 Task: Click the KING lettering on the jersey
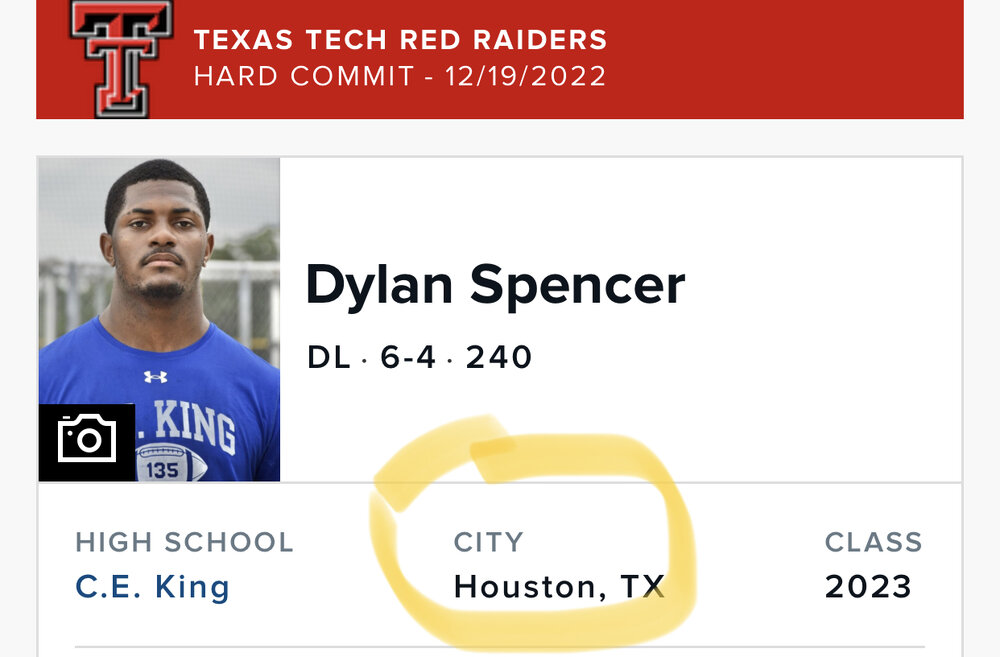[x=200, y=425]
